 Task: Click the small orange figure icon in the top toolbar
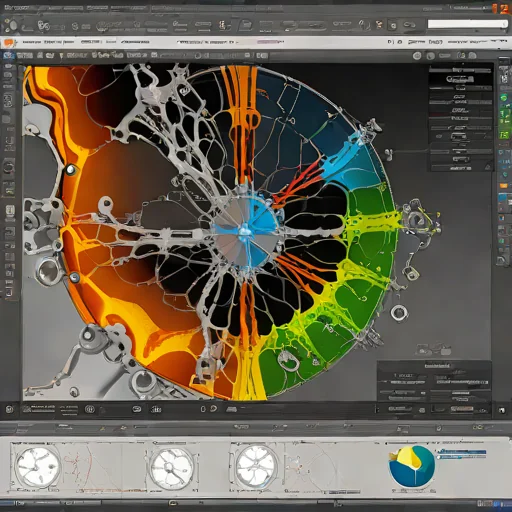[379, 24]
